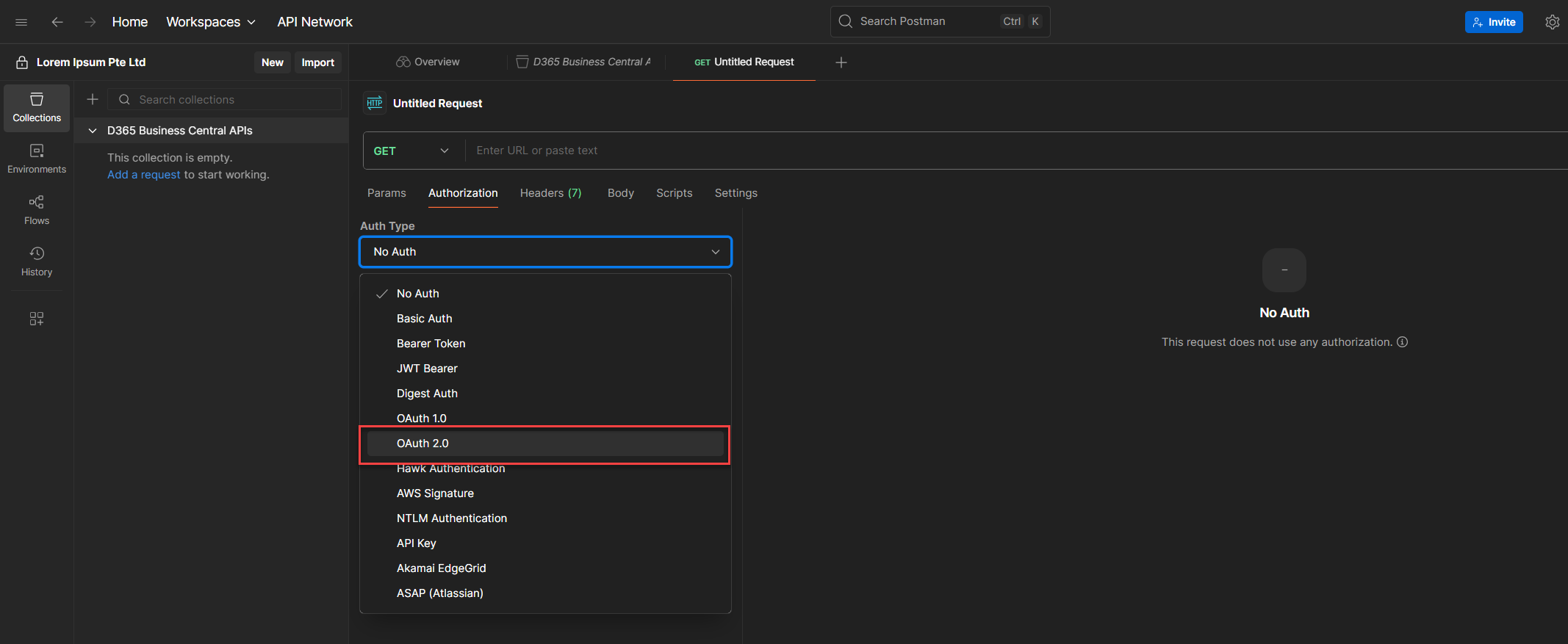Switch to the Overview tab
The width and height of the screenshot is (1568, 644).
pos(428,62)
